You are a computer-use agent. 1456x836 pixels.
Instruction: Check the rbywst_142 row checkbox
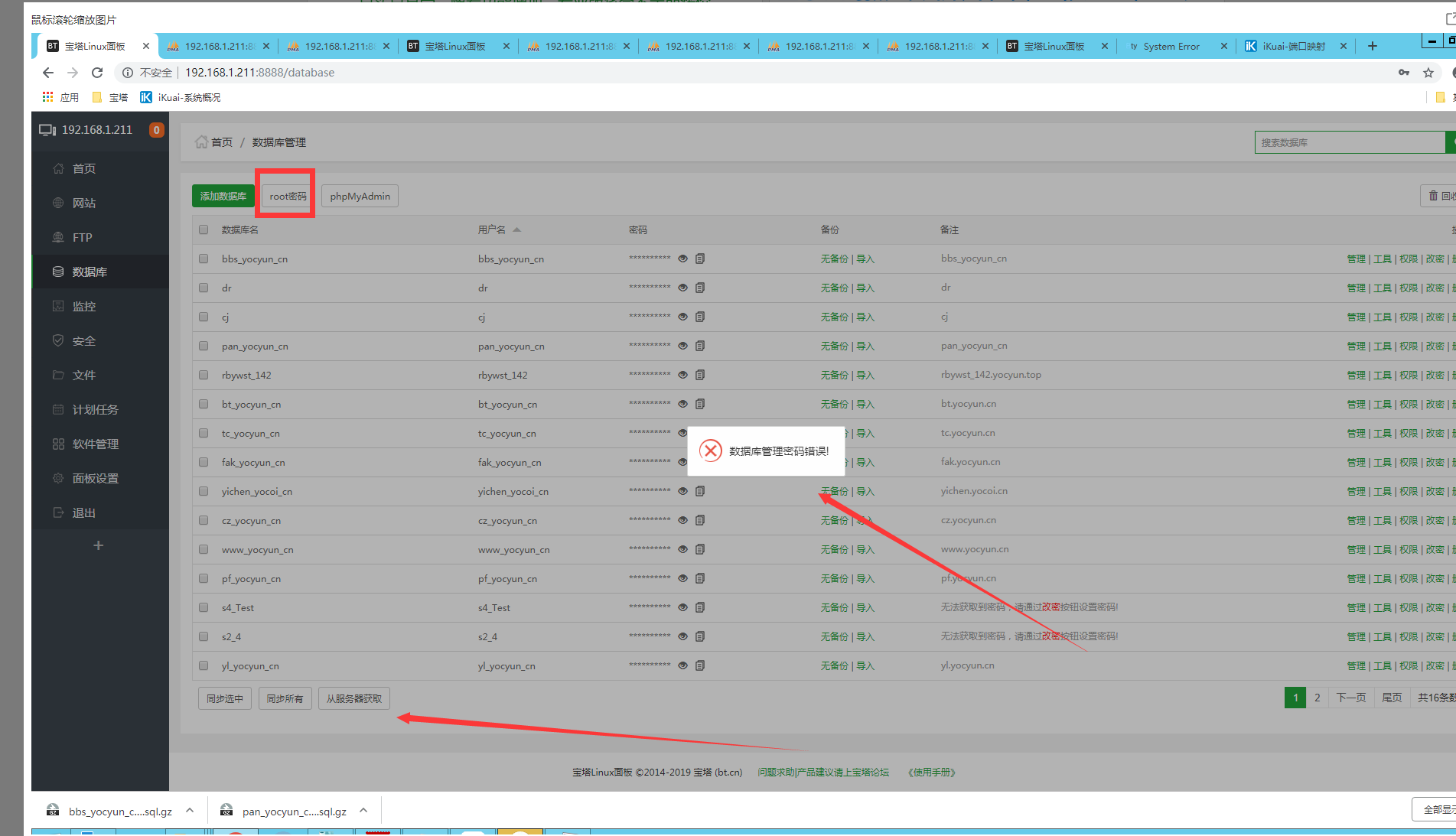pyautogui.click(x=204, y=375)
